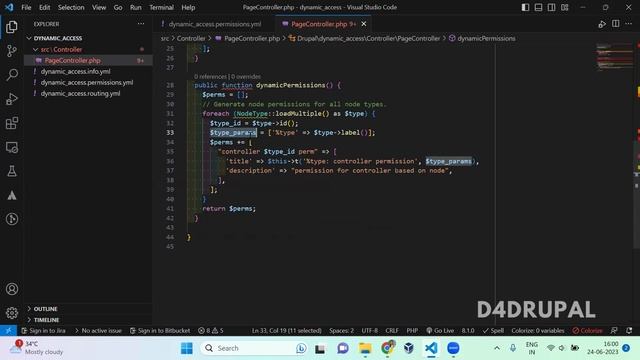Open the Testing flask view
The image size is (640, 360).
pos(12,171)
